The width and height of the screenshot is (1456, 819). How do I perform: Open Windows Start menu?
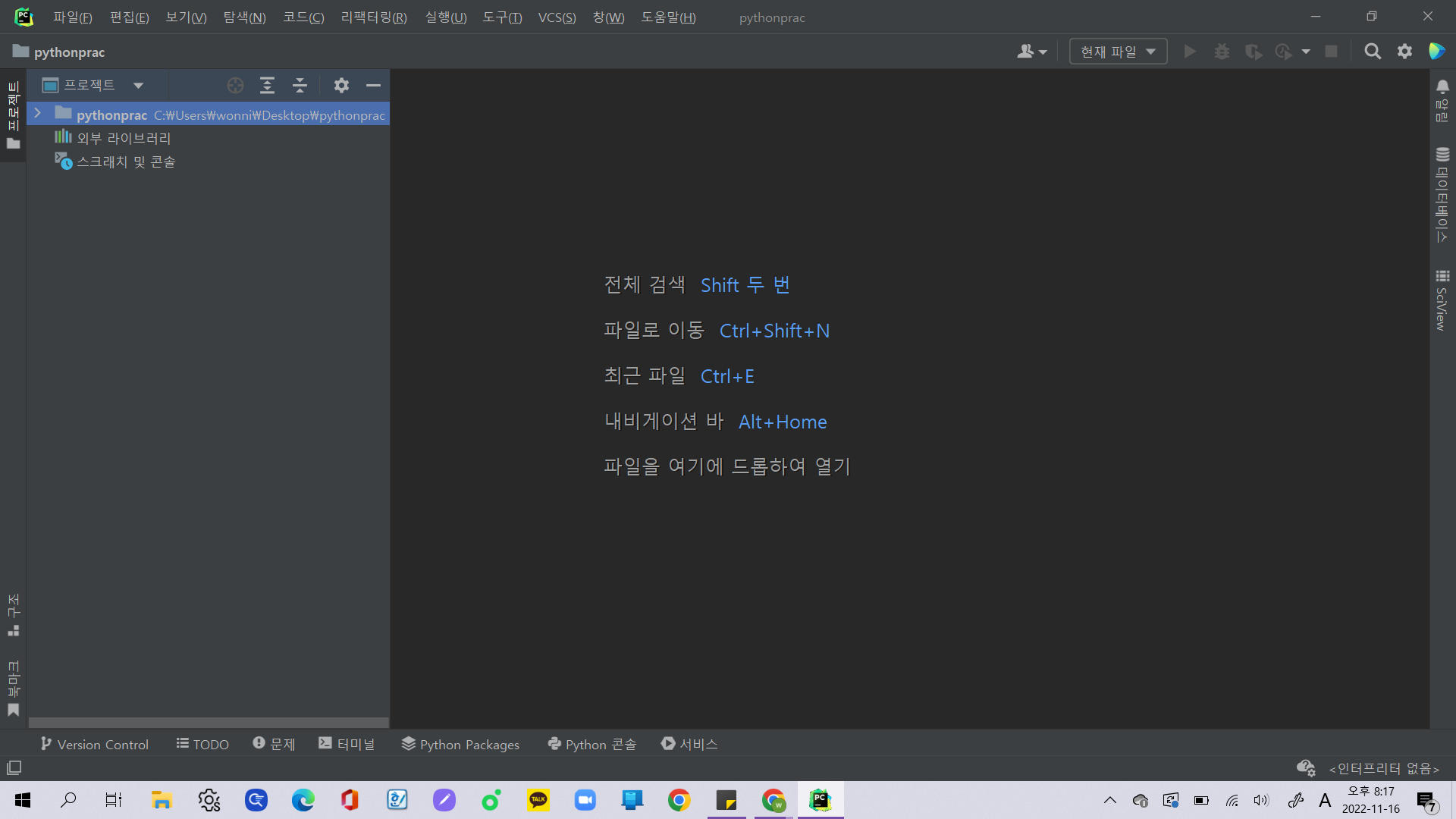tap(23, 800)
